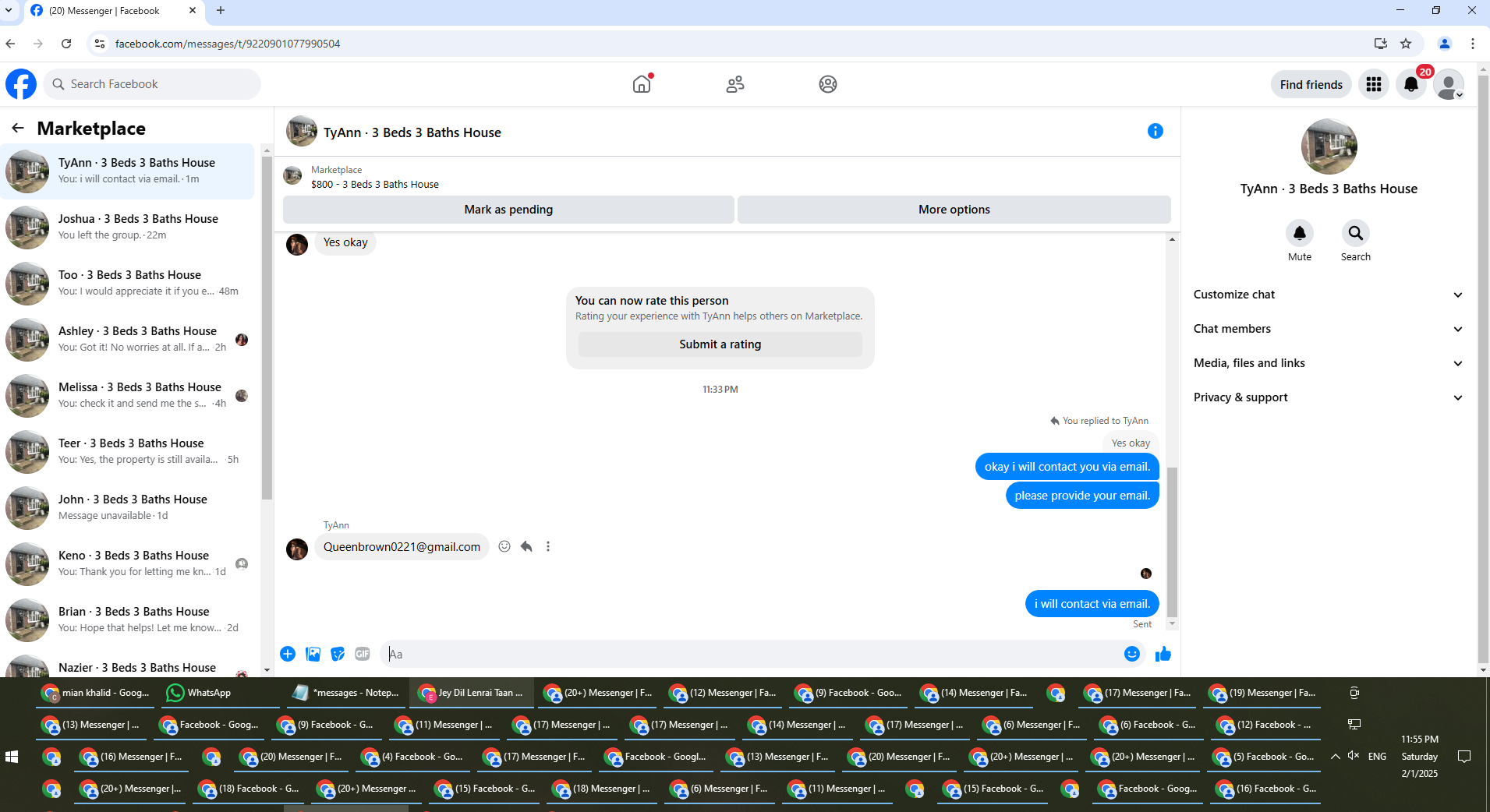This screenshot has height=812, width=1490.
Task: Switch to *messages - Notepad taskbar item
Action: [x=345, y=693]
